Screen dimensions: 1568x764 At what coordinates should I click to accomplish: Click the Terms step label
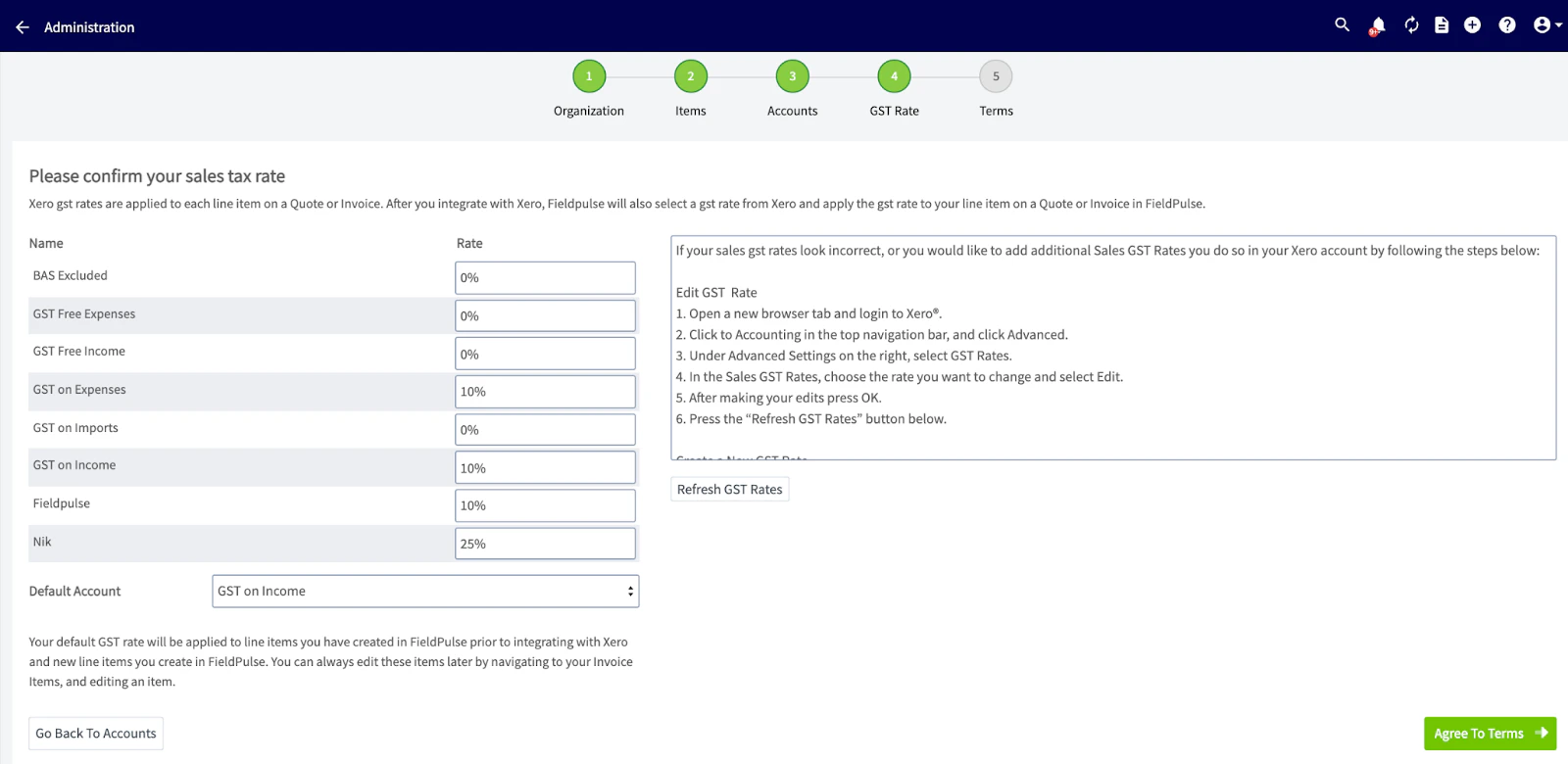(996, 111)
